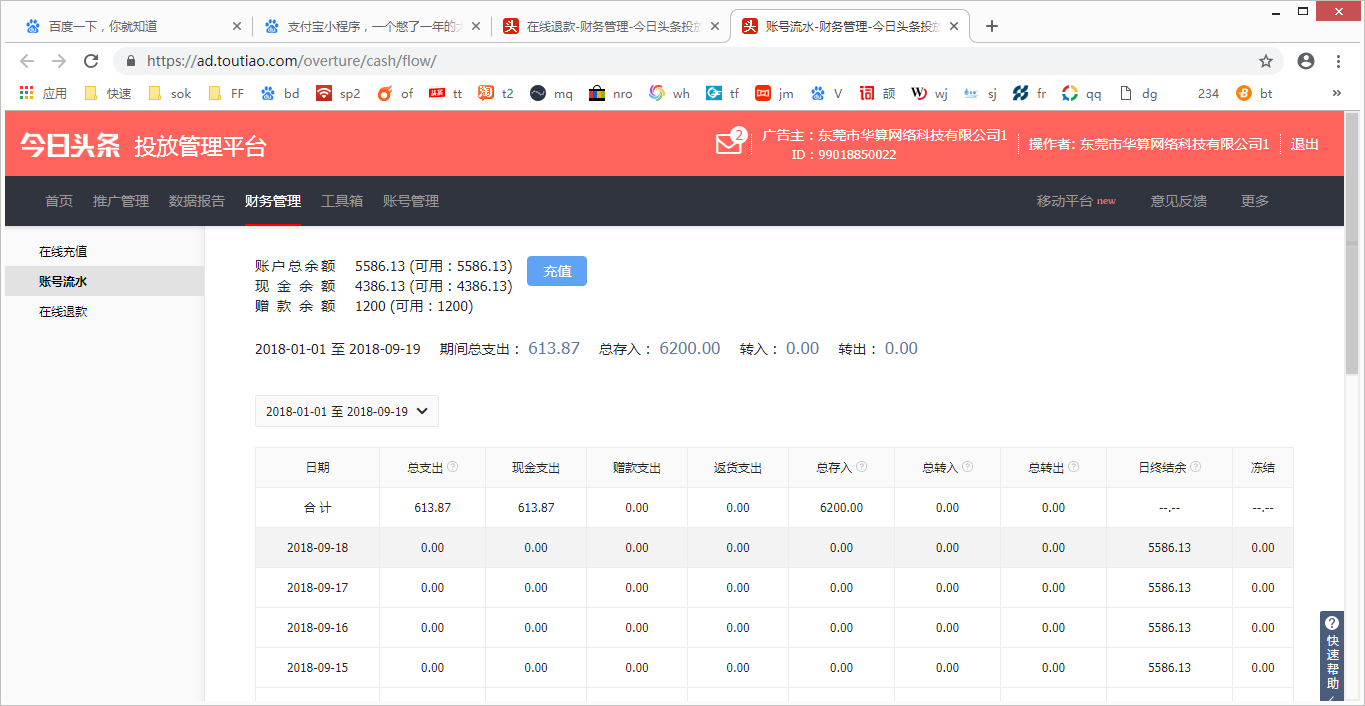Viewport: 1365px width, 706px height.
Task: Click help icon next to 总转入 header
Action: tap(967, 467)
